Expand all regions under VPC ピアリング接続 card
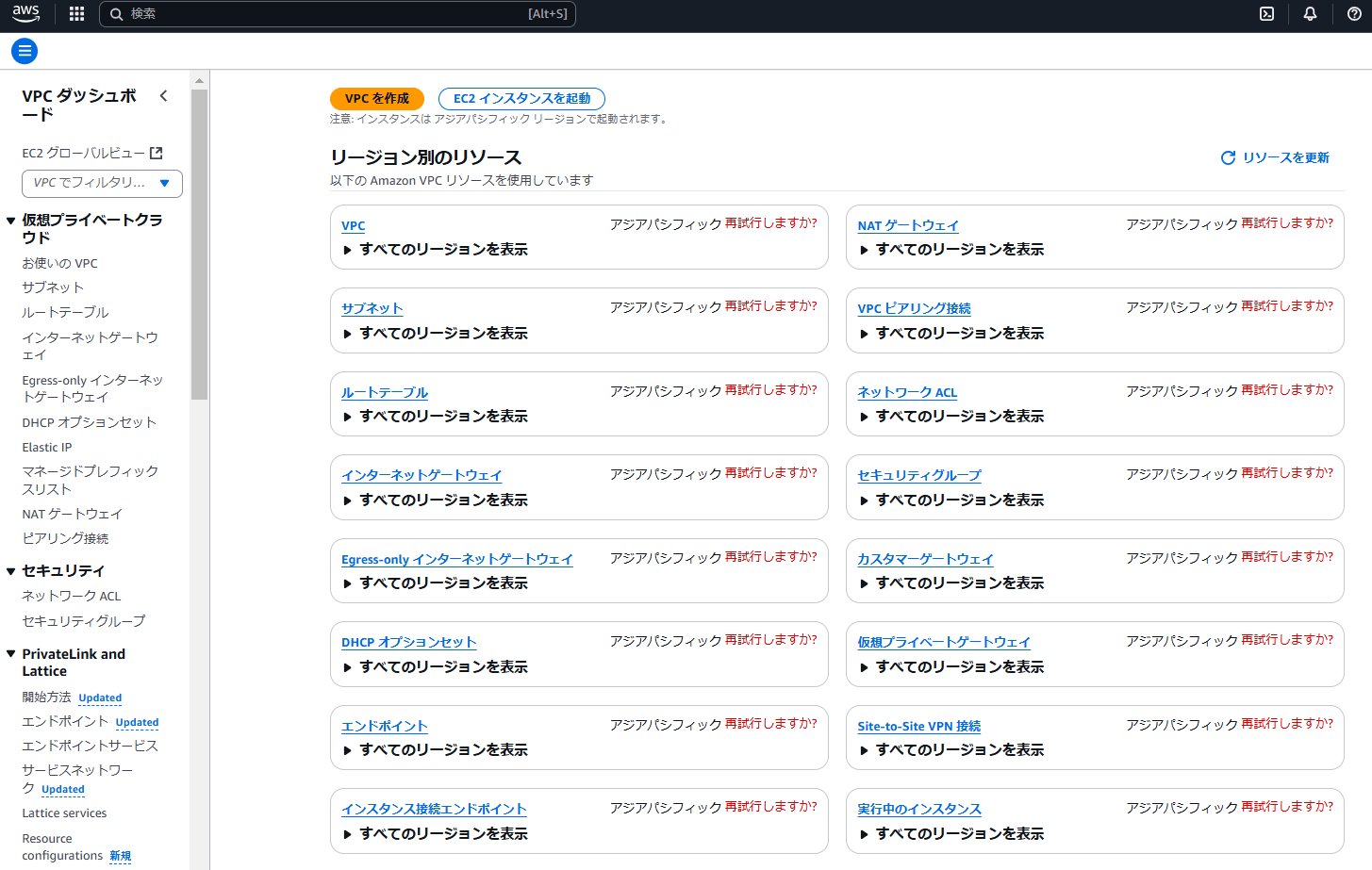 point(950,334)
